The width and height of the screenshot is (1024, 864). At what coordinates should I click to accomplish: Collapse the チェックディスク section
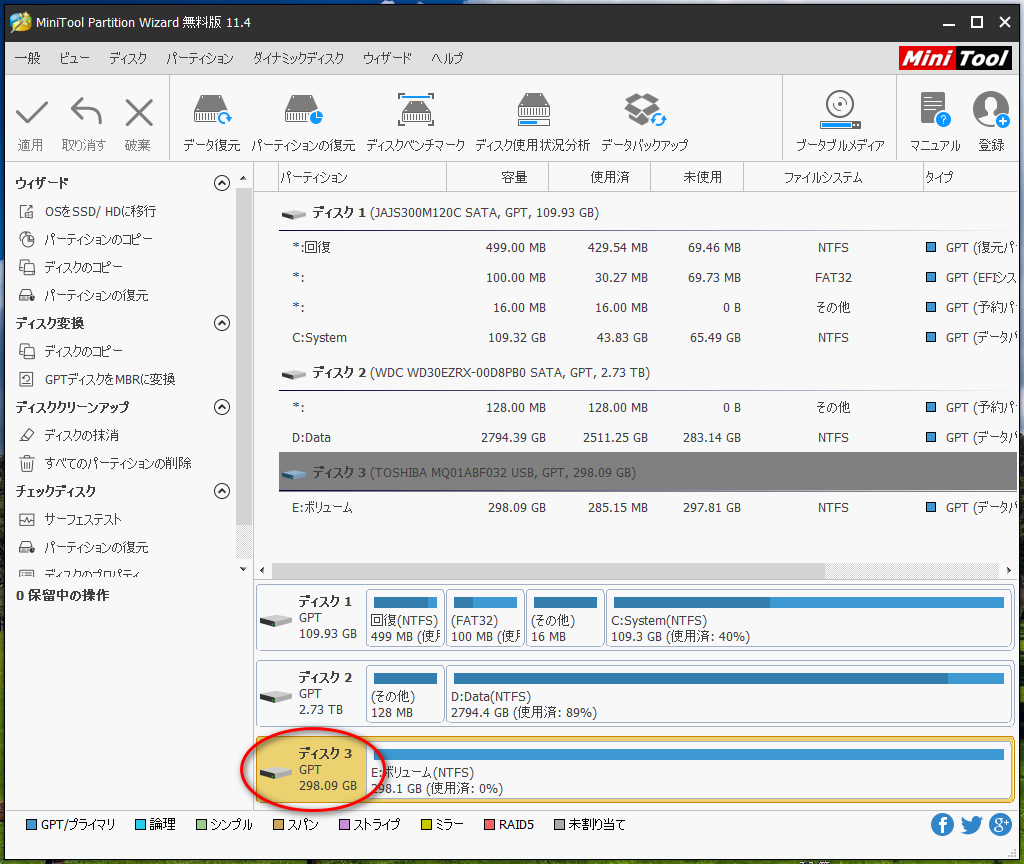pos(222,491)
